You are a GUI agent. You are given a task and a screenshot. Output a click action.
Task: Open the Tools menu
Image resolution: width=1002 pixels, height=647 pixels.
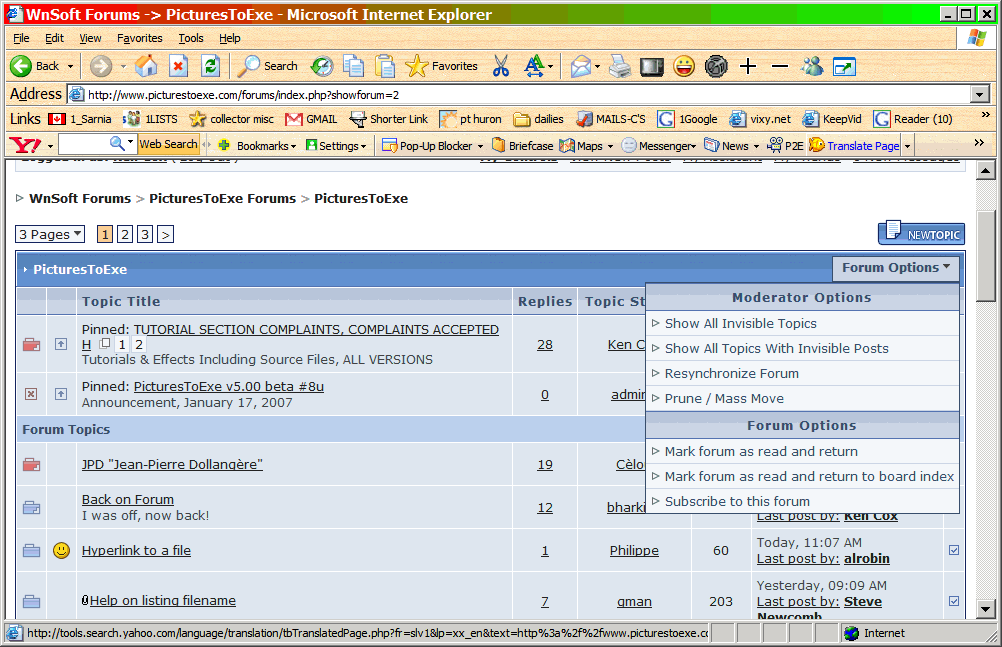point(190,38)
